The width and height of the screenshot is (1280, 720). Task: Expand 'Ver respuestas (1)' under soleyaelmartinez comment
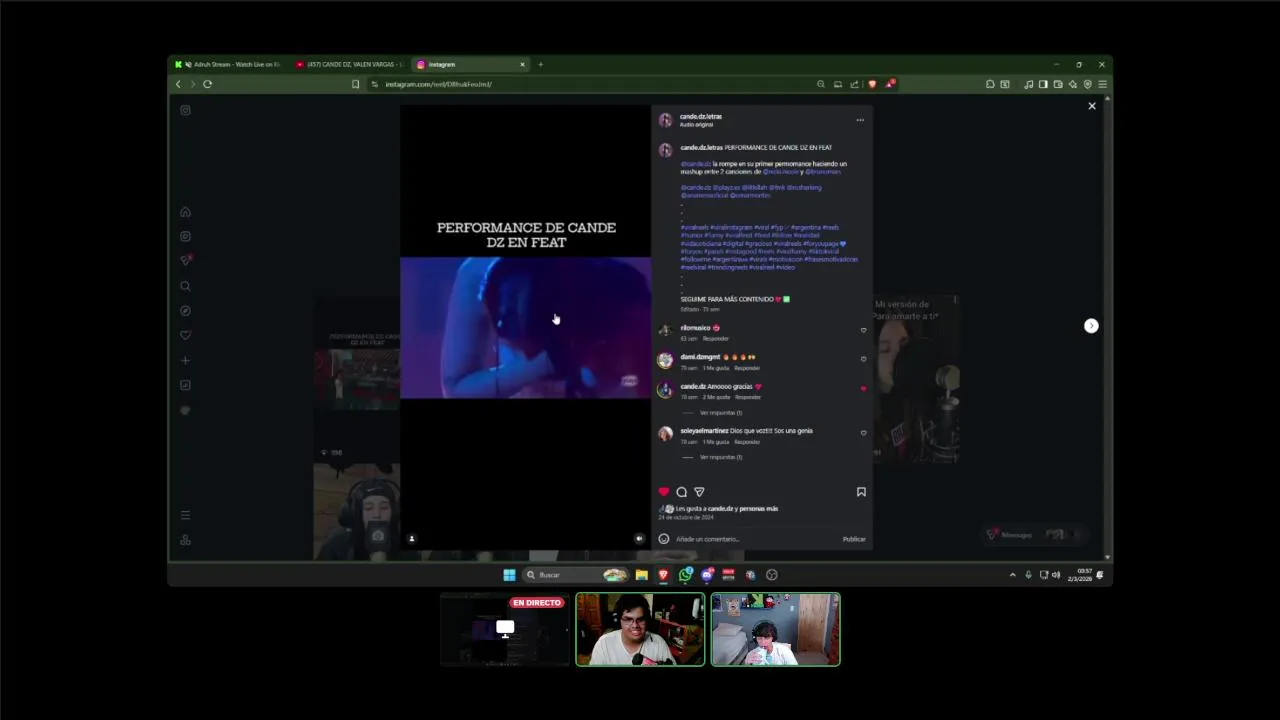click(721, 457)
